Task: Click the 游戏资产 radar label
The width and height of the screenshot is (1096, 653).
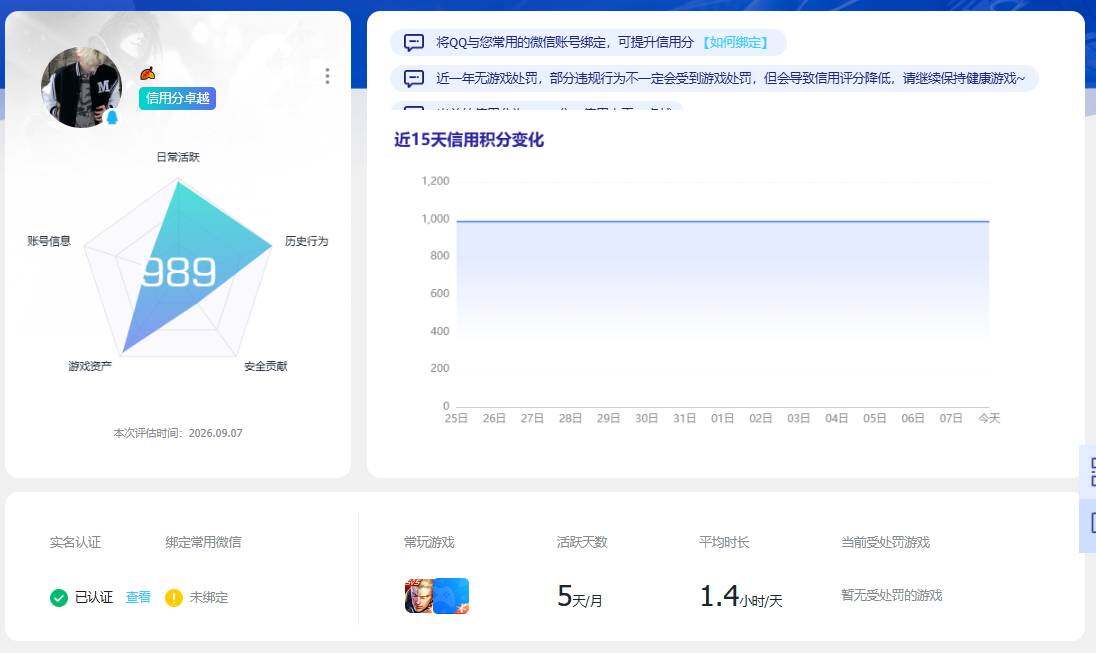Action: (x=89, y=366)
